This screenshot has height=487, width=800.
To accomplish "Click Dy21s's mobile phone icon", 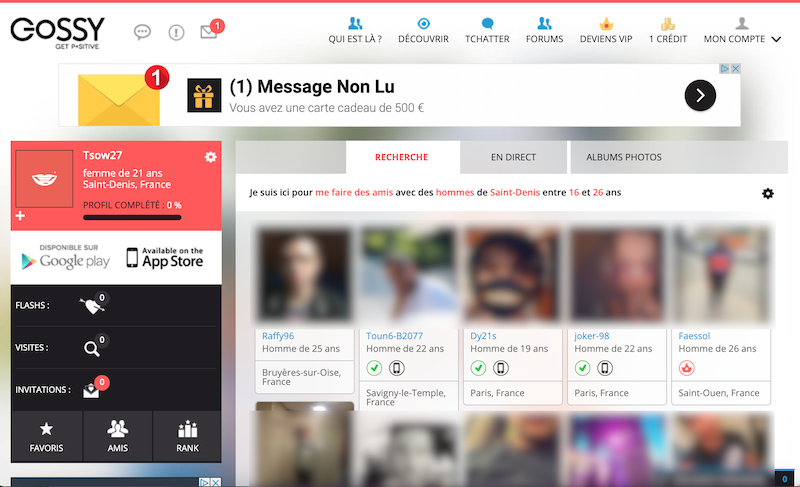I will point(501,368).
